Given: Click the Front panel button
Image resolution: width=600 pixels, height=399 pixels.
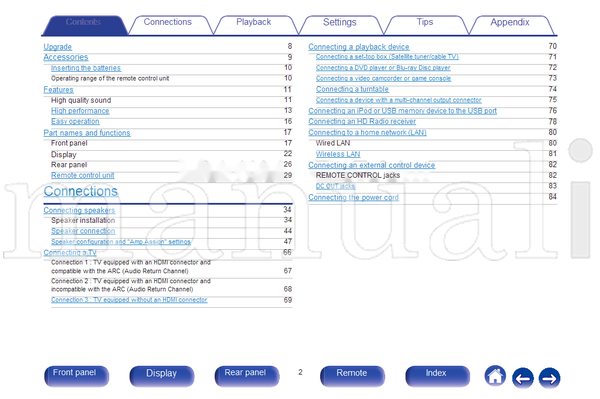Looking at the screenshot, I should coord(76,375).
